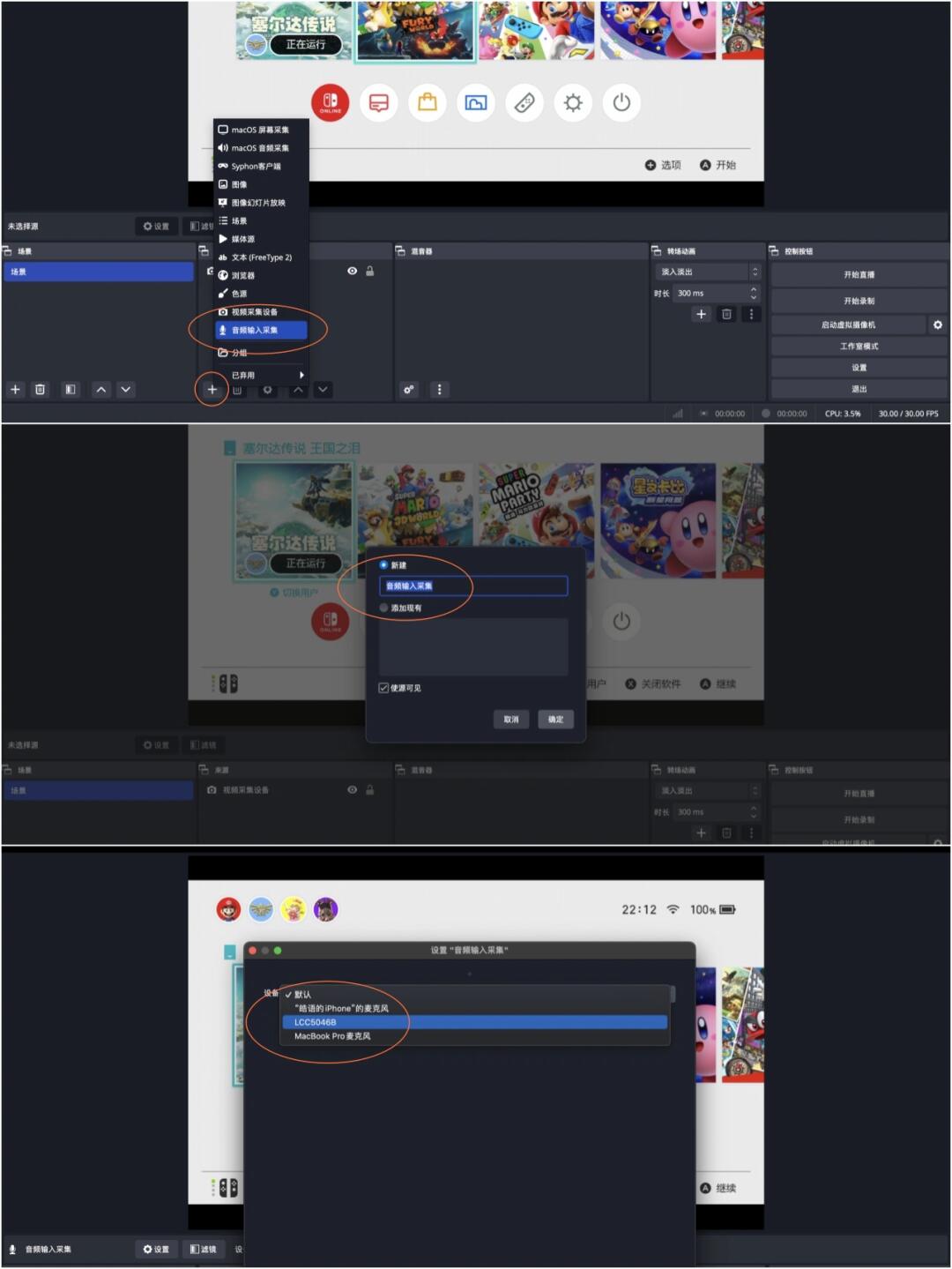Screen dimensions: 952x1269
Task: Click the 媒体源 play icon in the menu
Action: click(x=223, y=239)
